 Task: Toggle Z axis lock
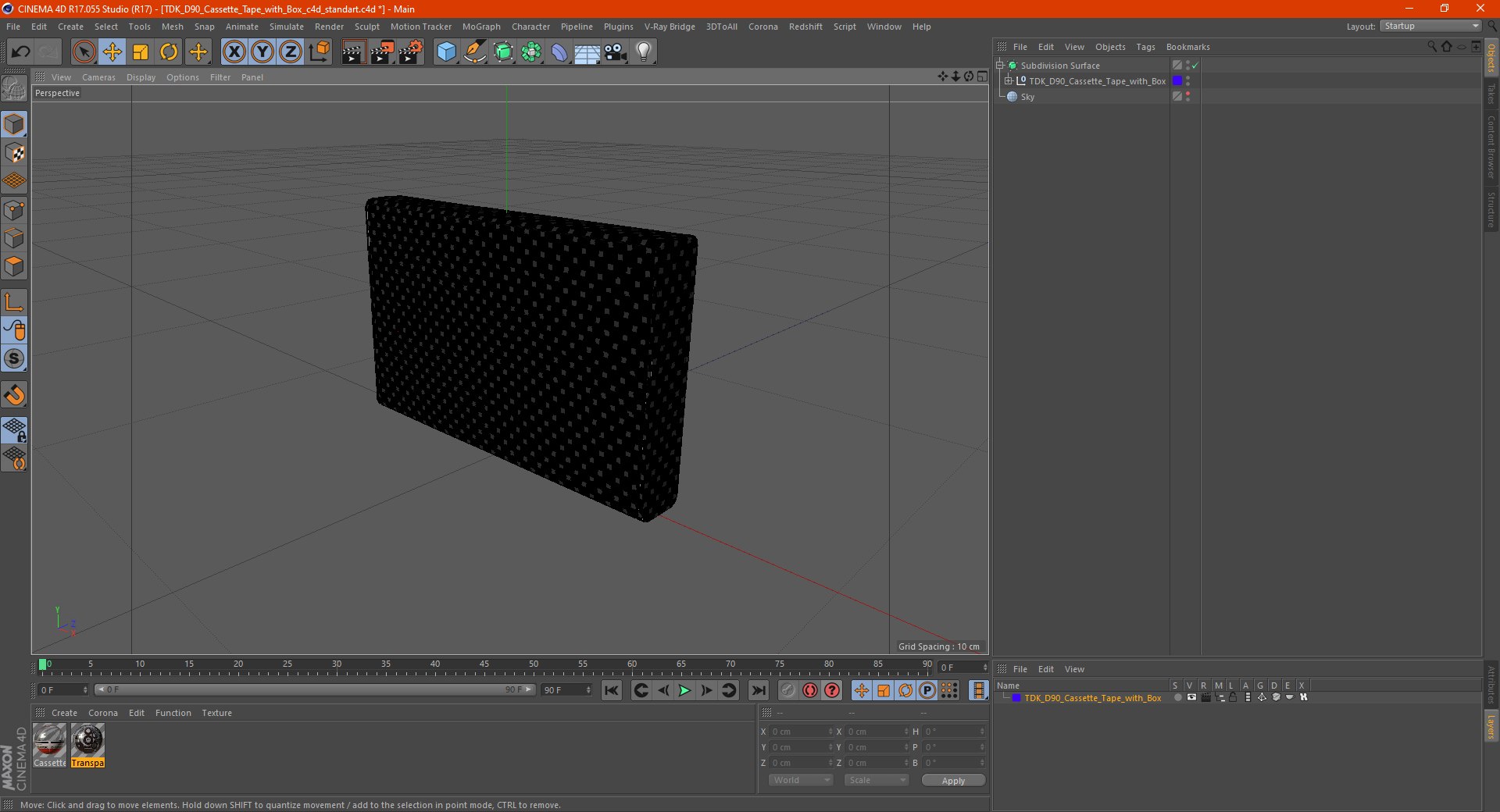click(x=291, y=52)
